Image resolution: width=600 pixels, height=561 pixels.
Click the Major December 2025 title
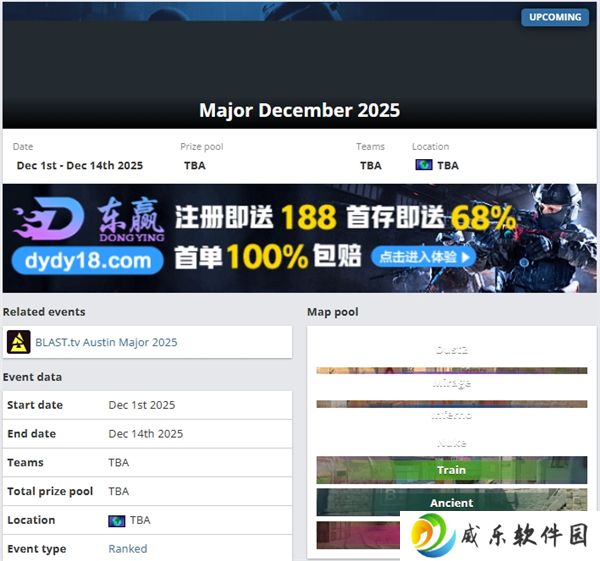(300, 110)
